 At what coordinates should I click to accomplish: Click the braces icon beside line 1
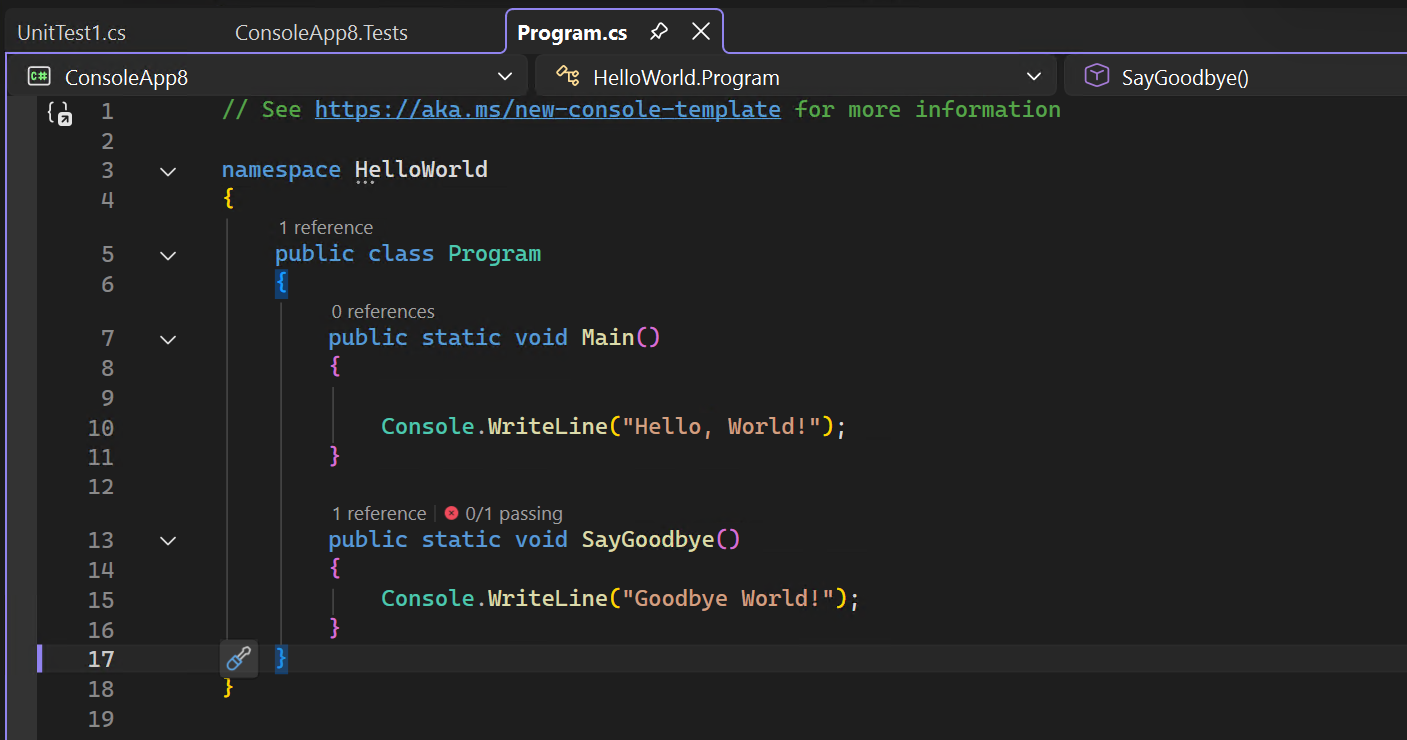(59, 112)
